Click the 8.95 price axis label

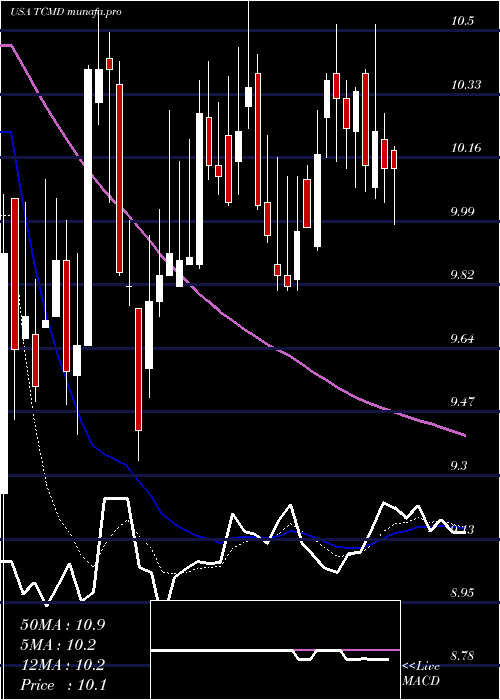462,592
